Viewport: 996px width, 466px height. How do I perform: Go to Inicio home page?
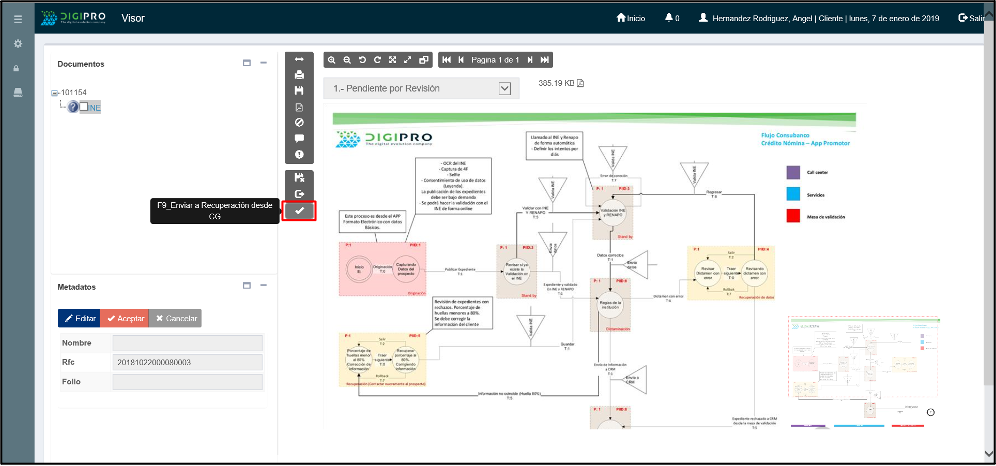(630, 18)
